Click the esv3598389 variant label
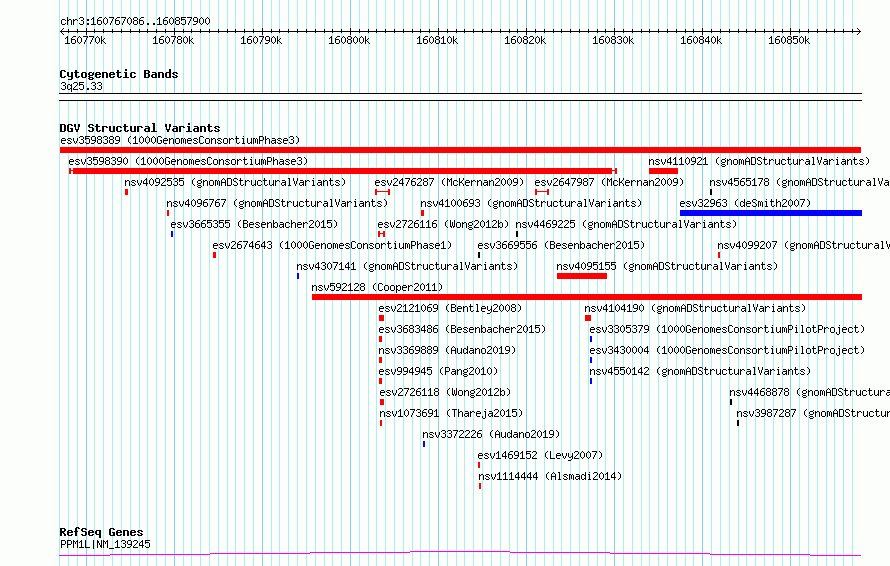The width and height of the screenshot is (890, 566). point(180,140)
